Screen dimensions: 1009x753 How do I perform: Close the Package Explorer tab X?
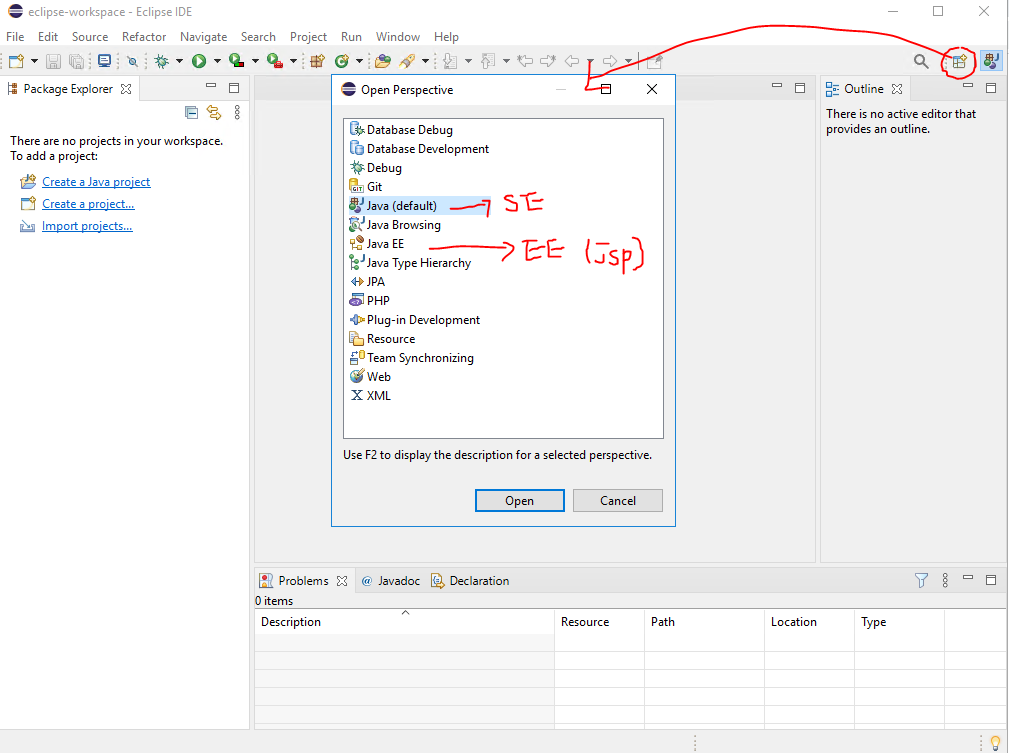pyautogui.click(x=126, y=89)
